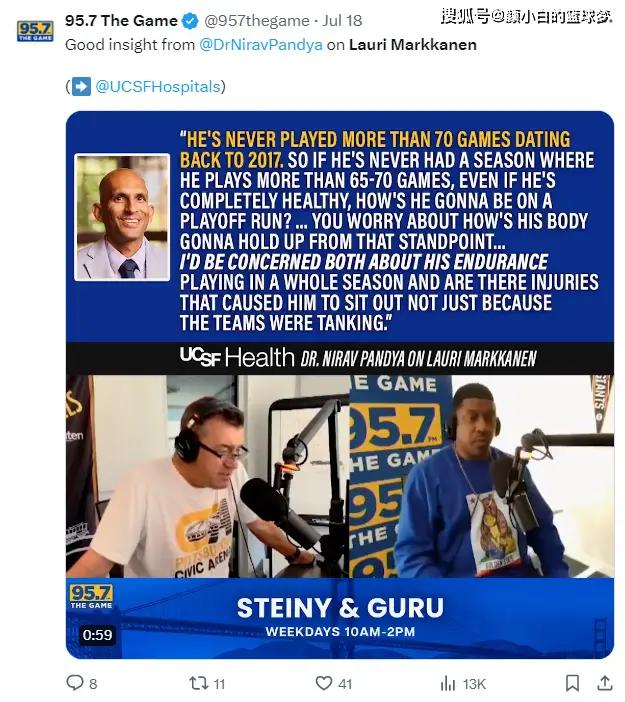Click the Lauri Markkanen bold name

click(x=413, y=45)
